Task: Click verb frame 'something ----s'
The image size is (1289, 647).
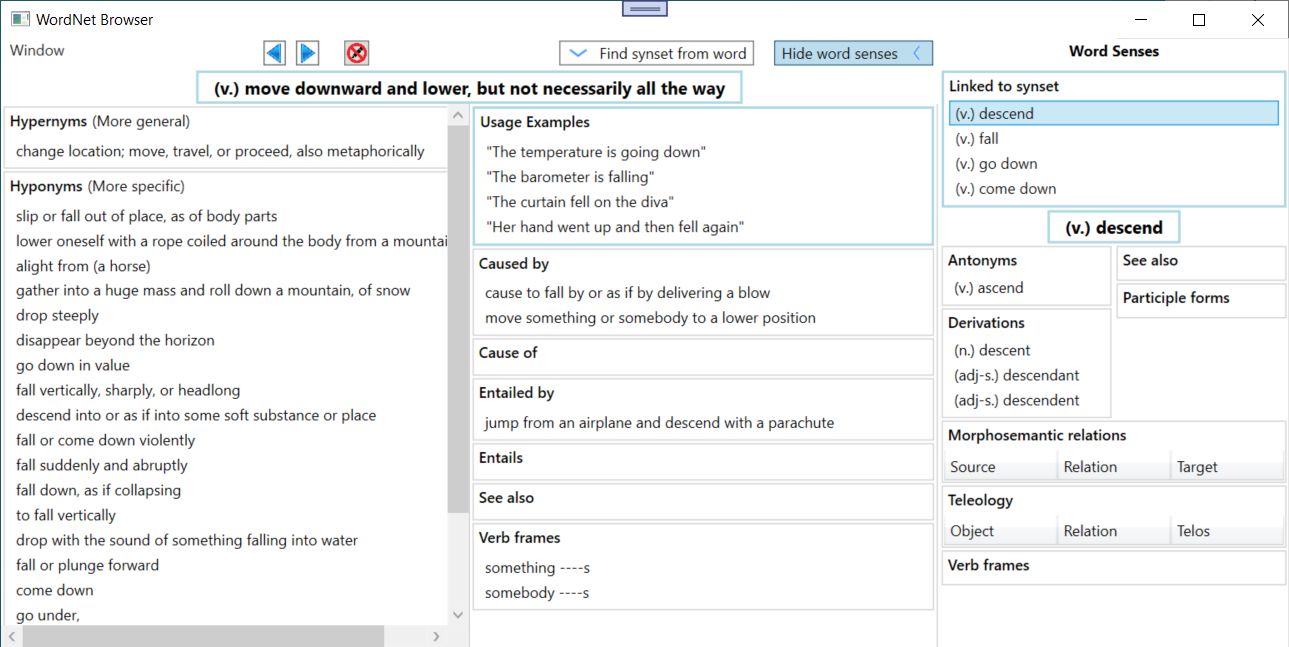Action: (537, 568)
